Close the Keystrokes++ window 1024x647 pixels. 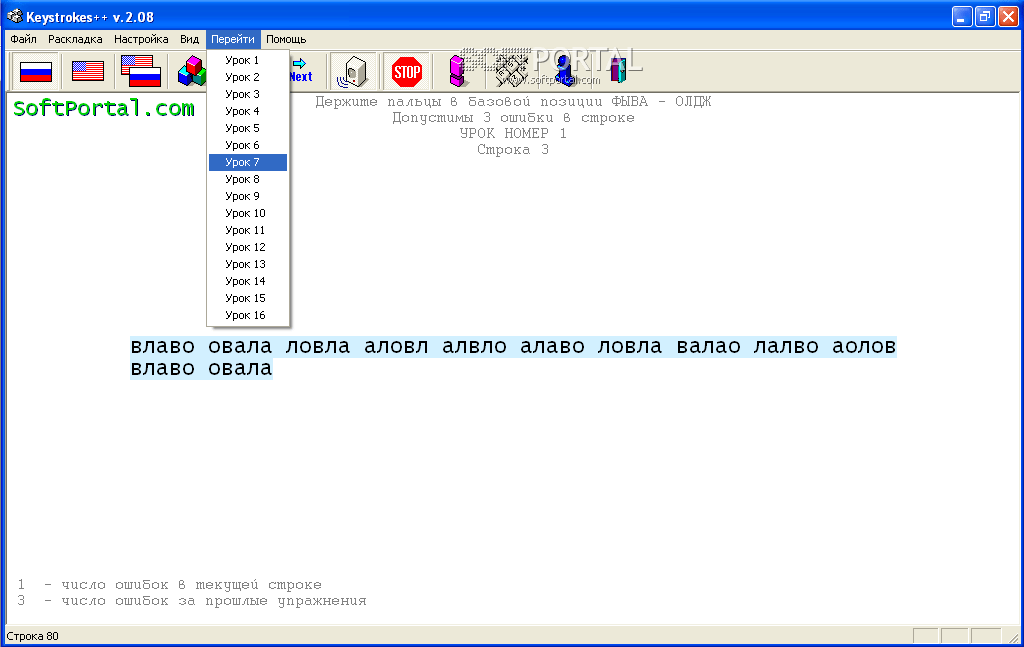1008,16
